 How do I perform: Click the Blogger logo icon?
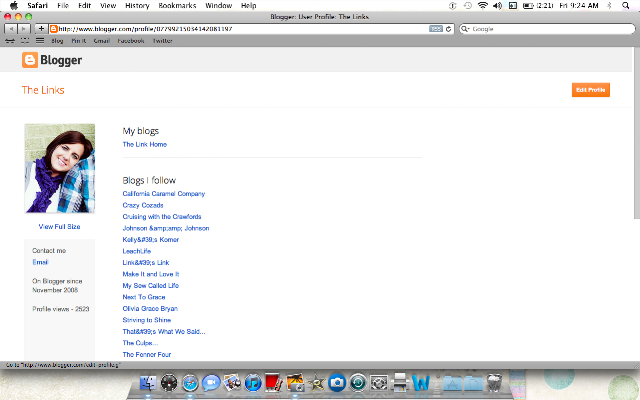[30, 60]
